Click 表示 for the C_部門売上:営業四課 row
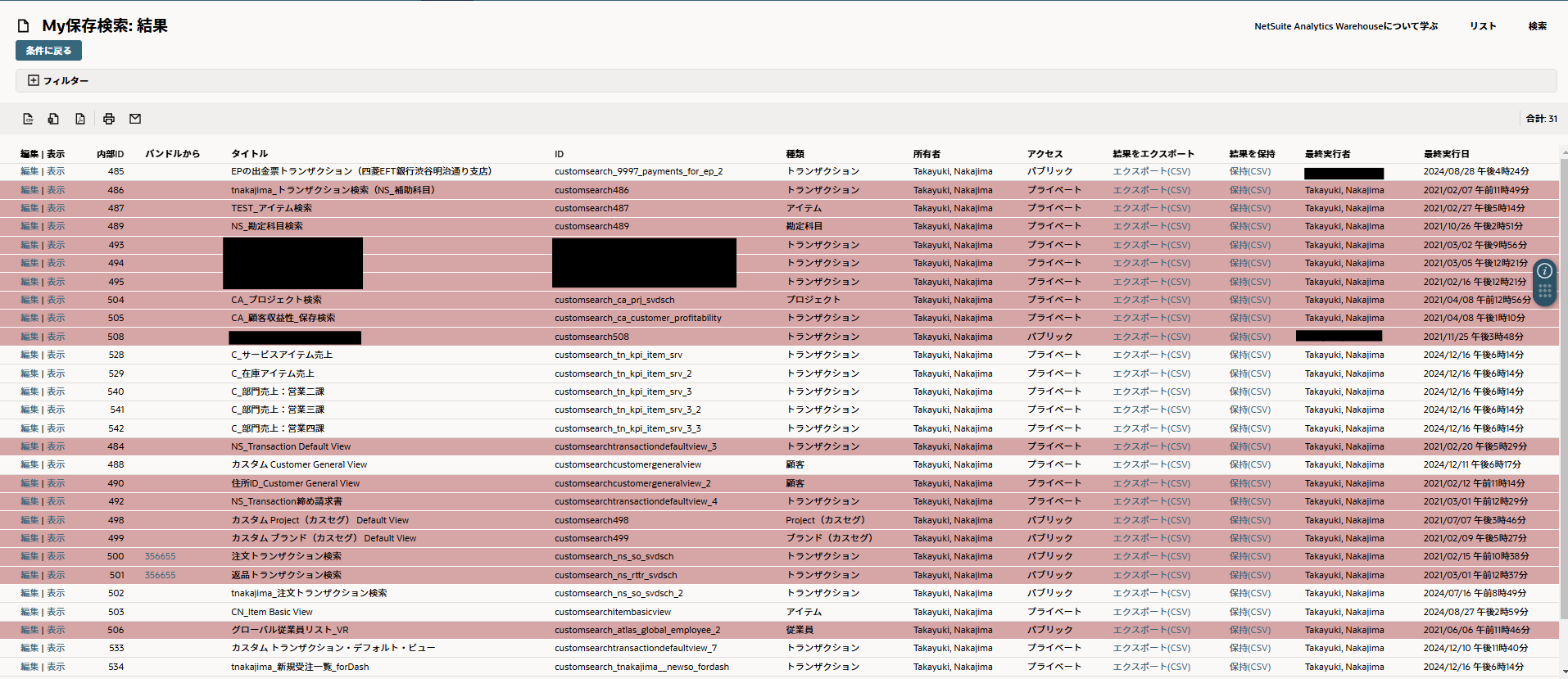 (56, 428)
